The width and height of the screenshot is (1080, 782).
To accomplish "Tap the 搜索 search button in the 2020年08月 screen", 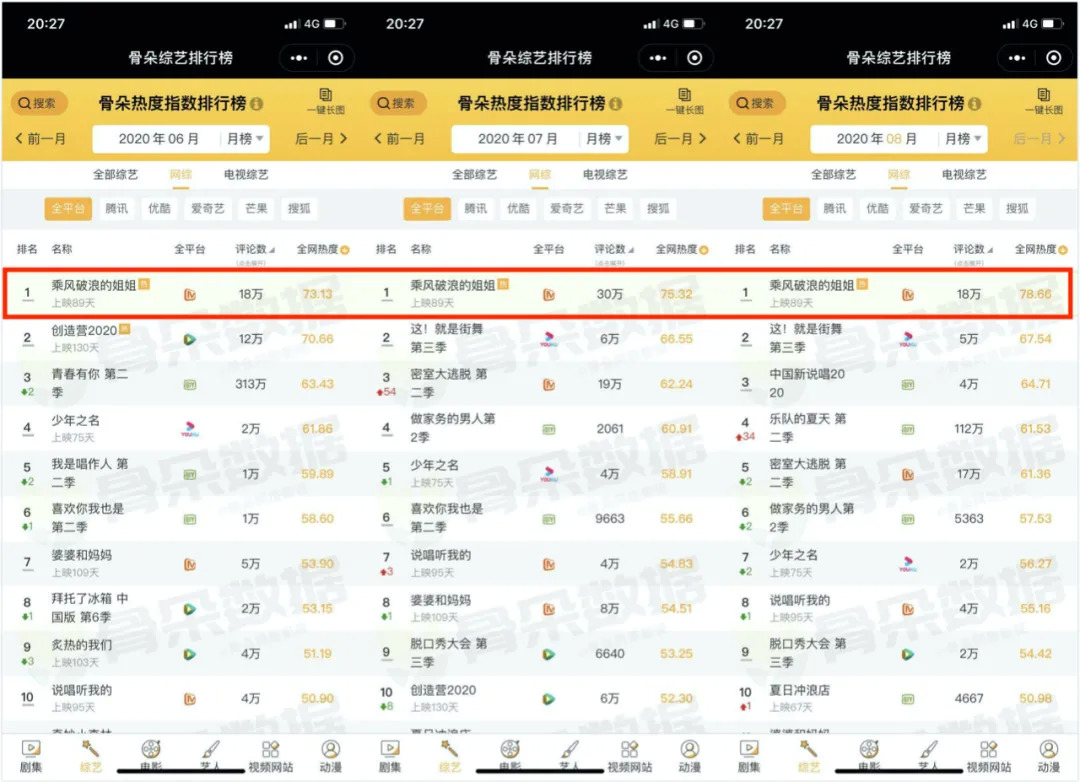I will pos(756,103).
